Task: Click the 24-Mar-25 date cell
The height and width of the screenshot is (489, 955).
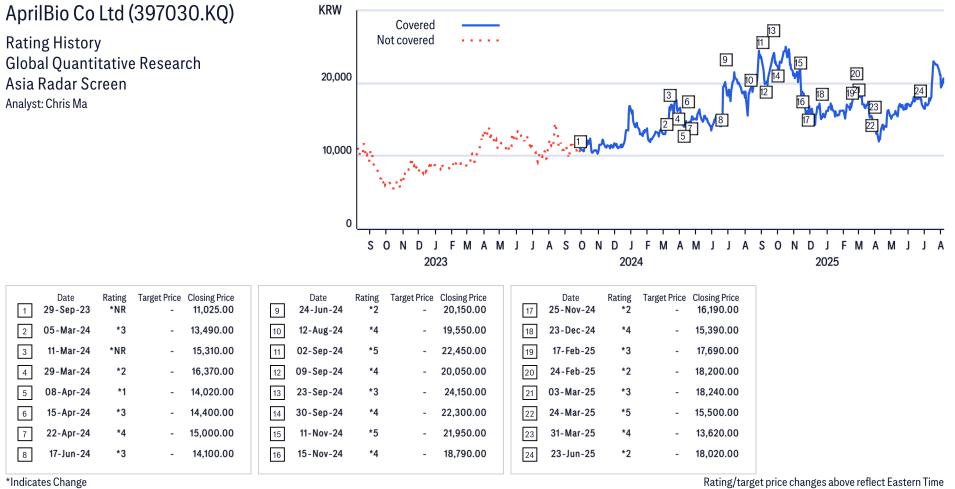Action: [573, 413]
